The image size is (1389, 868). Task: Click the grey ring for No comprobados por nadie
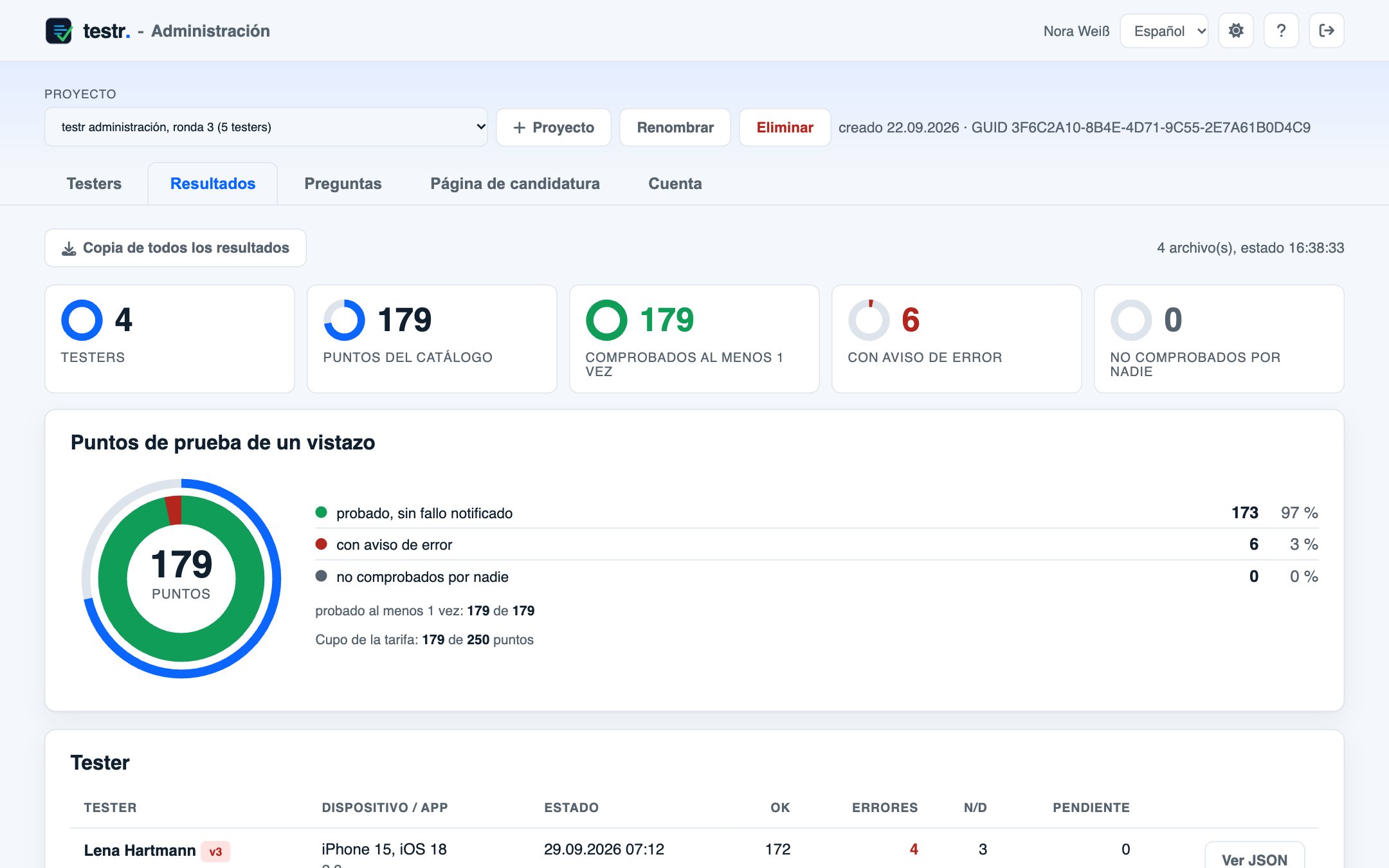[x=1131, y=320]
